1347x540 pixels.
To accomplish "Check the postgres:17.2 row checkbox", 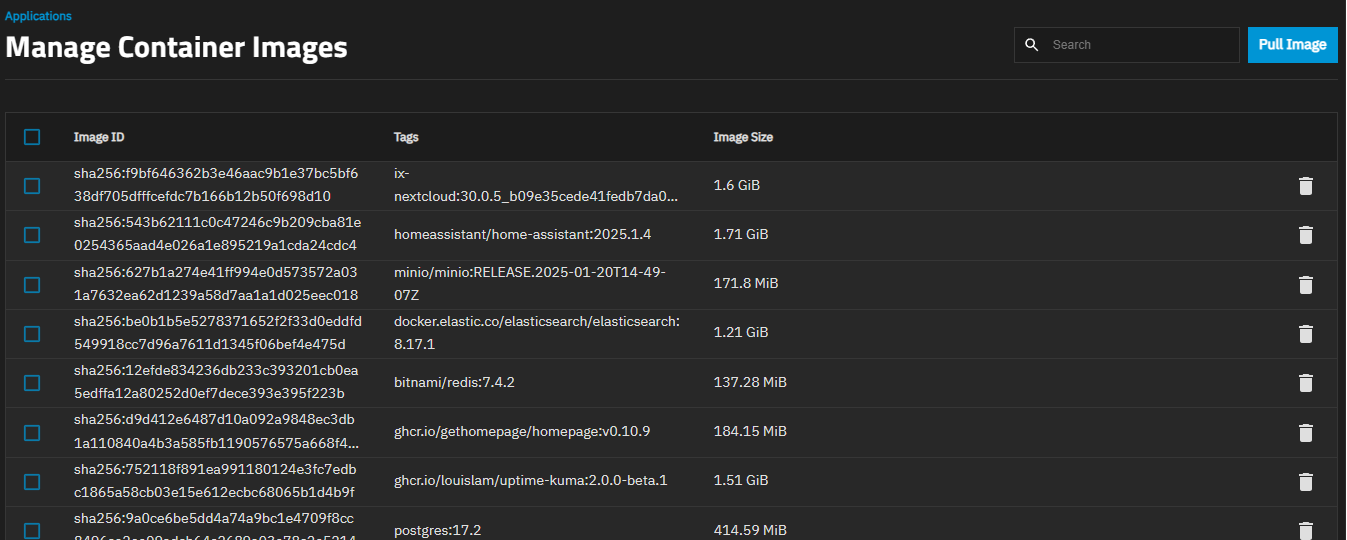I will tap(32, 530).
